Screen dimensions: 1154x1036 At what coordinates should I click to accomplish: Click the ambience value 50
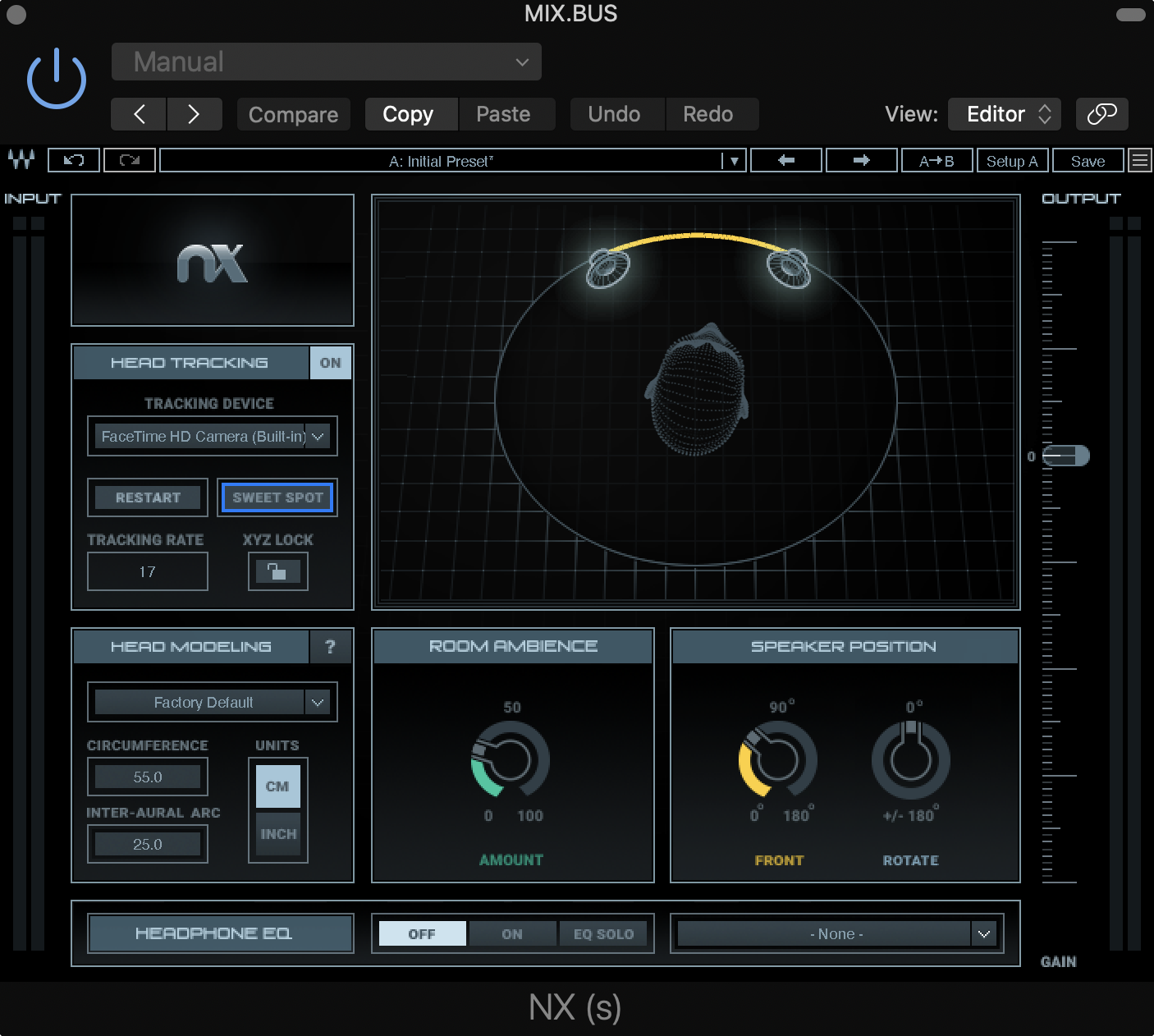[512, 708]
